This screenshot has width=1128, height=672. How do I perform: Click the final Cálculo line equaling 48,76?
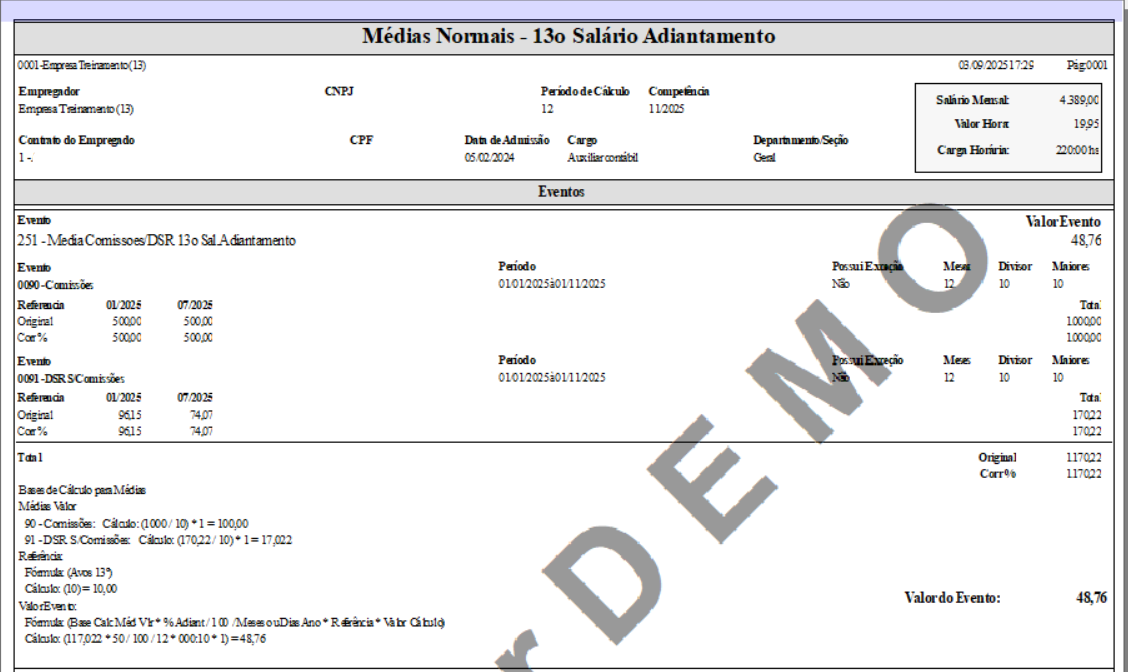coord(145,638)
